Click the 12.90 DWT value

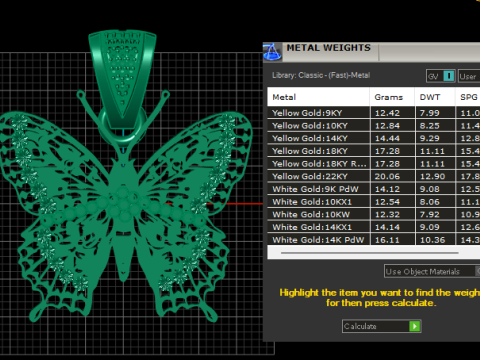pos(432,176)
